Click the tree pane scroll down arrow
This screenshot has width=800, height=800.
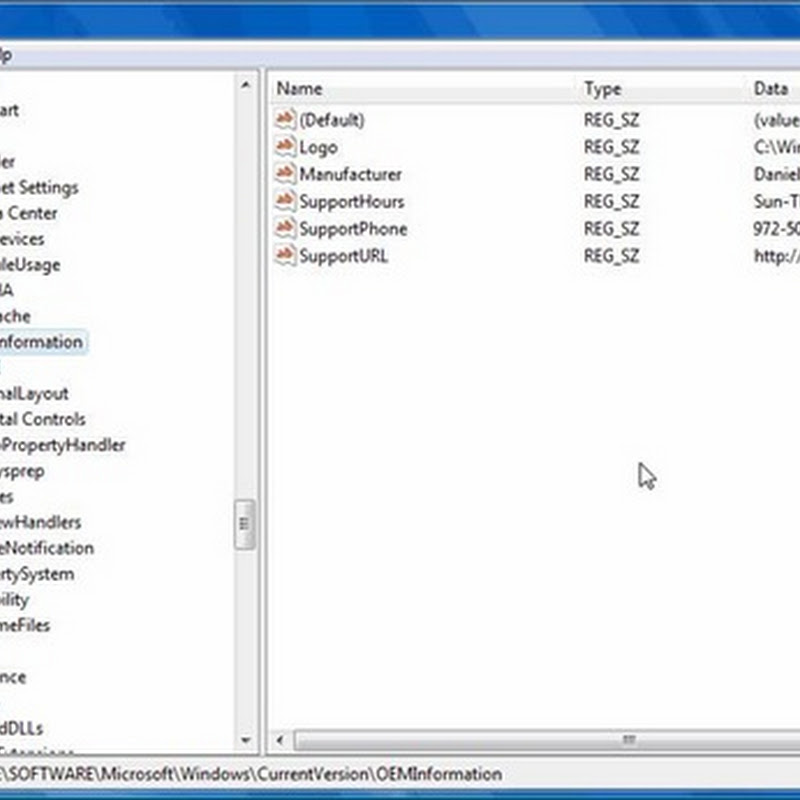tap(245, 740)
